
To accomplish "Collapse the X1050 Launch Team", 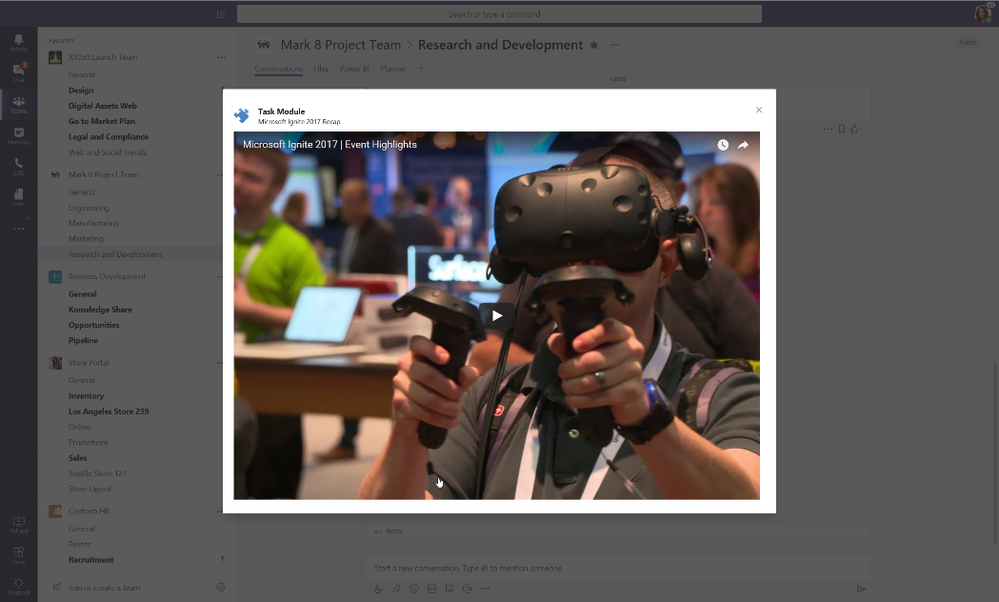I will [103, 57].
